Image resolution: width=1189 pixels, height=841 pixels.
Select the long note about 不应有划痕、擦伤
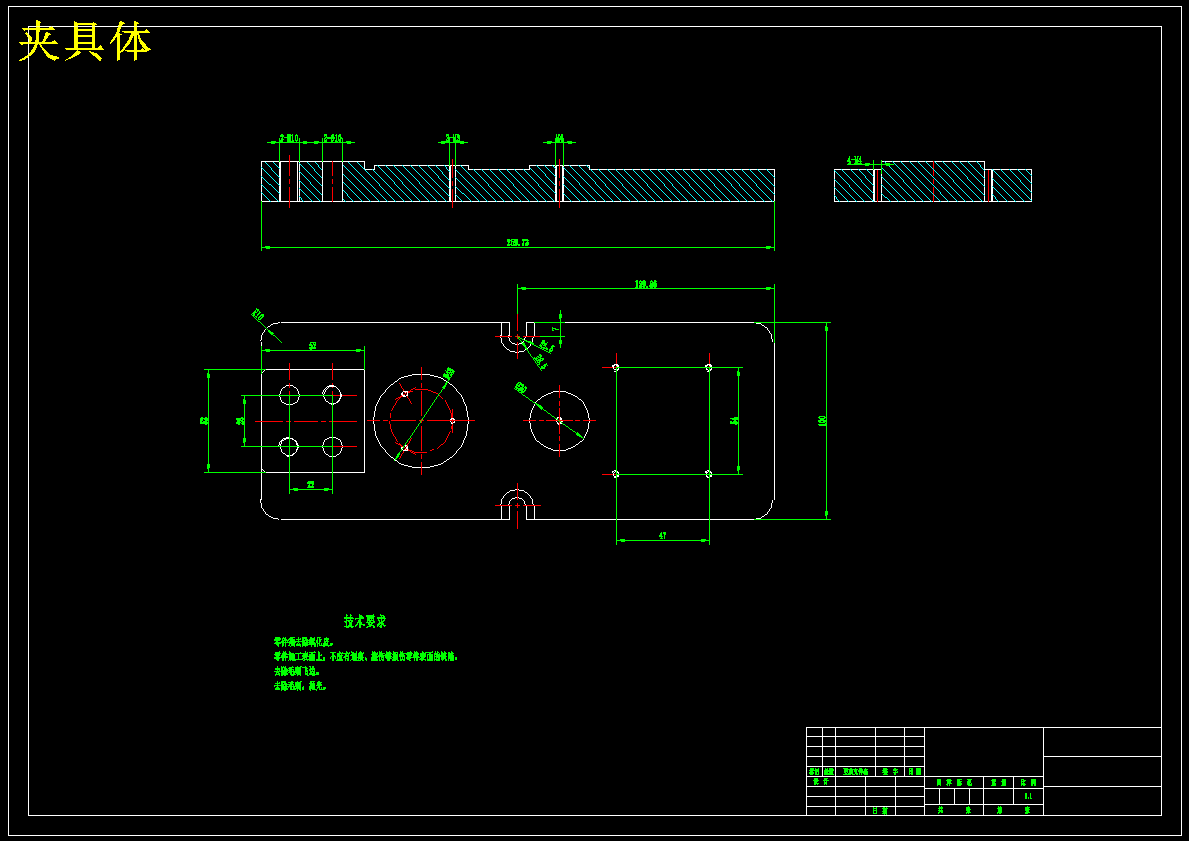click(365, 657)
